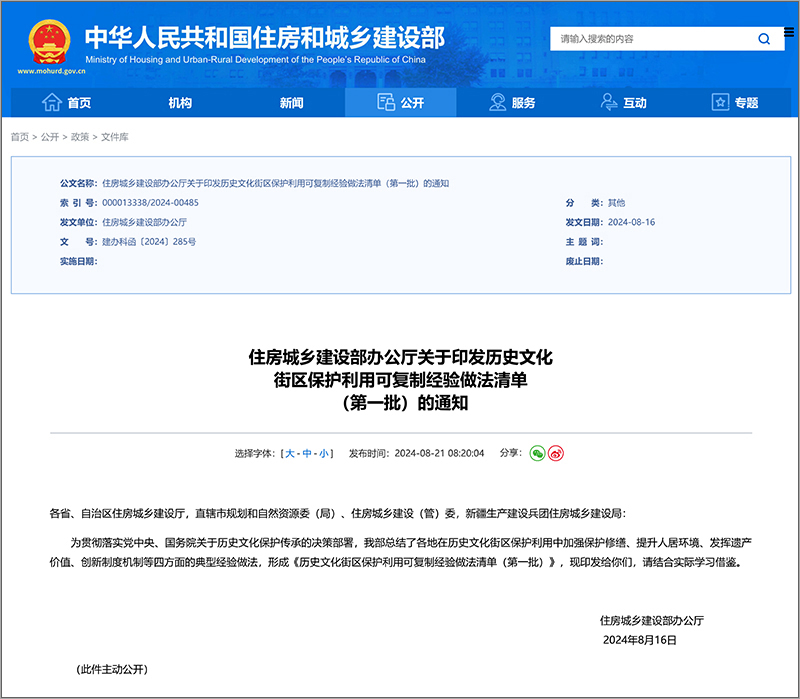Set font size to medium (中)

[x=307, y=454]
